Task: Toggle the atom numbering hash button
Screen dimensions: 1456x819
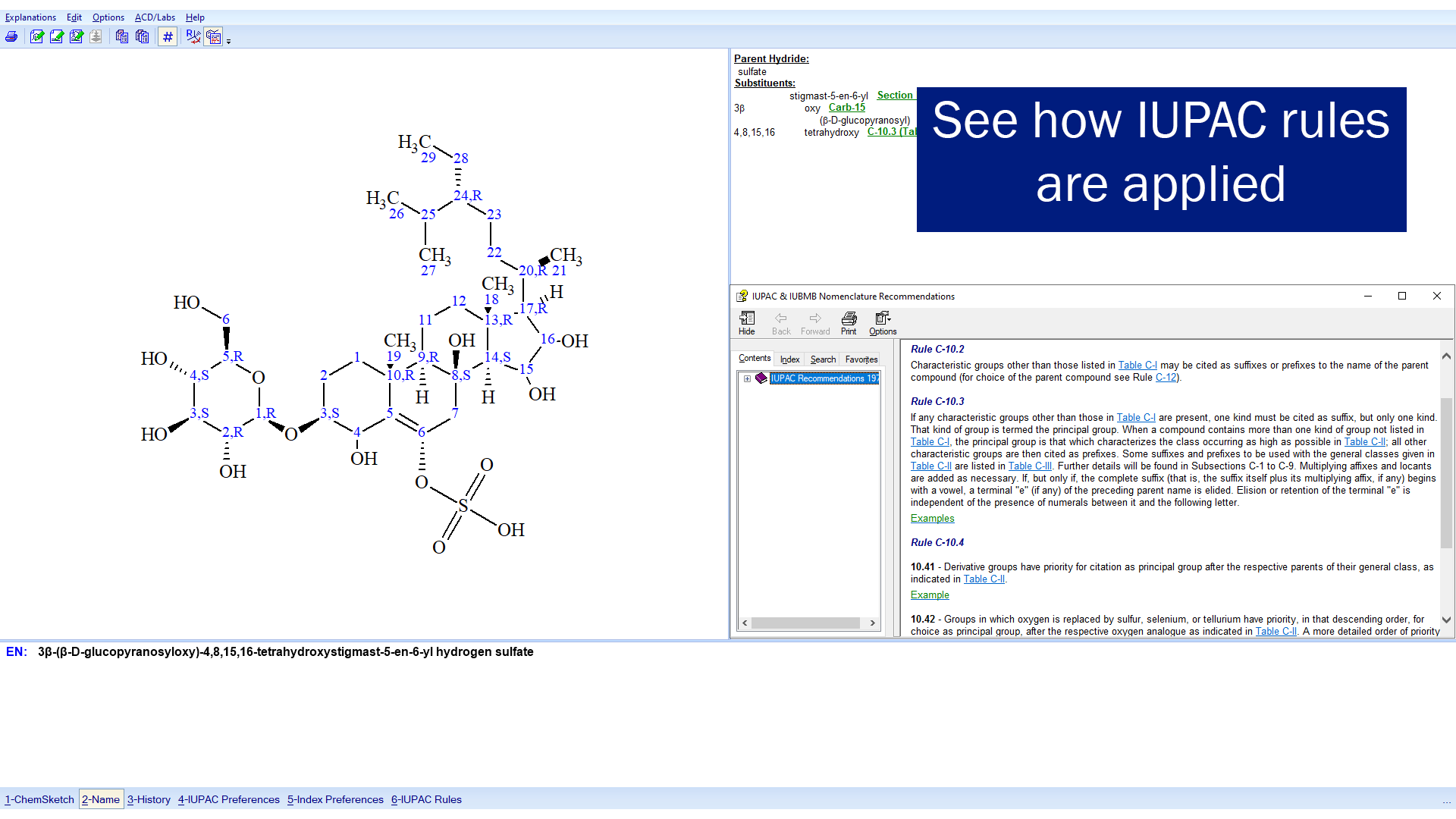Action: [168, 36]
